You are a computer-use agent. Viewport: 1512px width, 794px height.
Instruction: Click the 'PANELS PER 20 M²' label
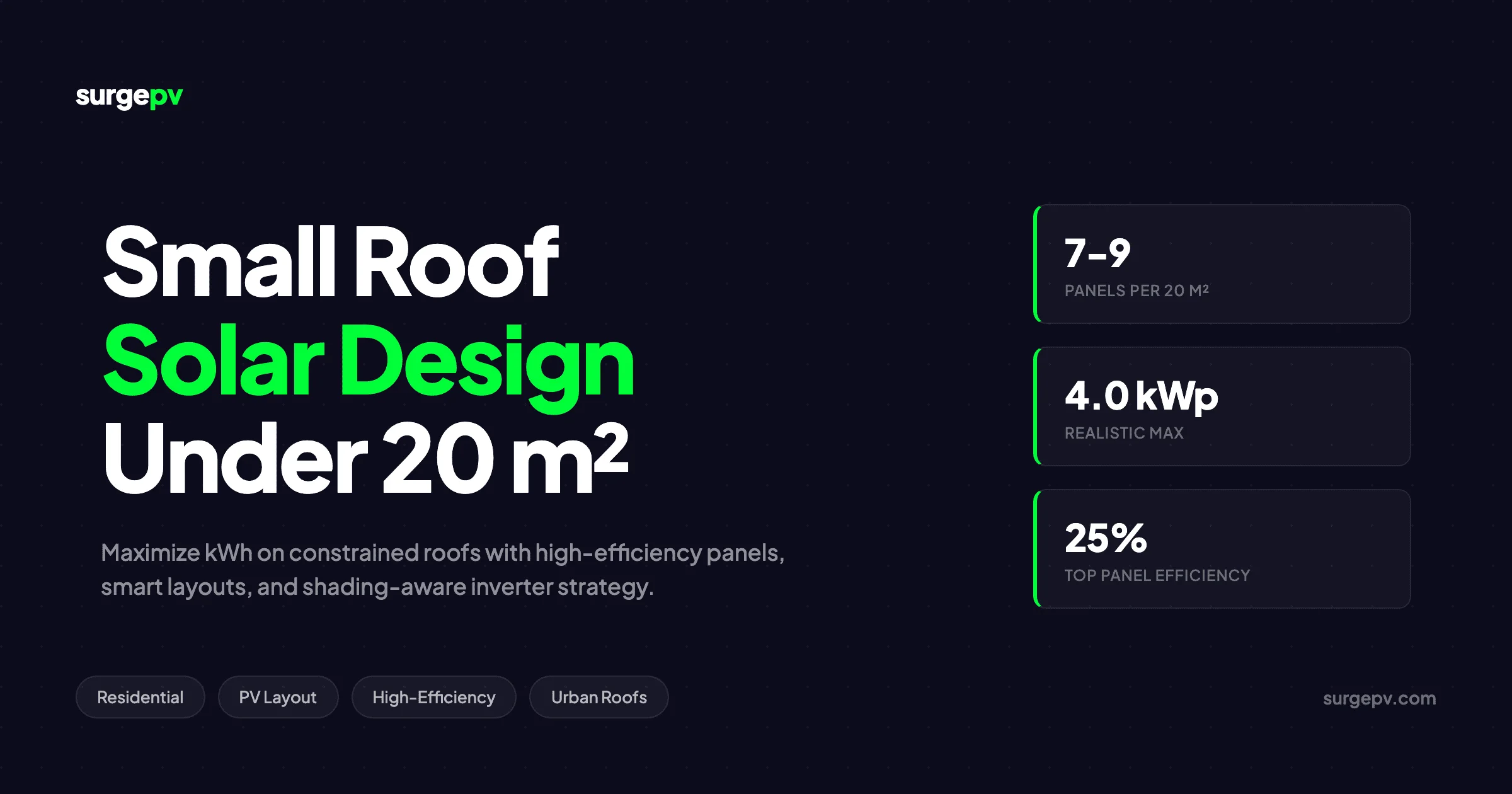tap(1137, 291)
